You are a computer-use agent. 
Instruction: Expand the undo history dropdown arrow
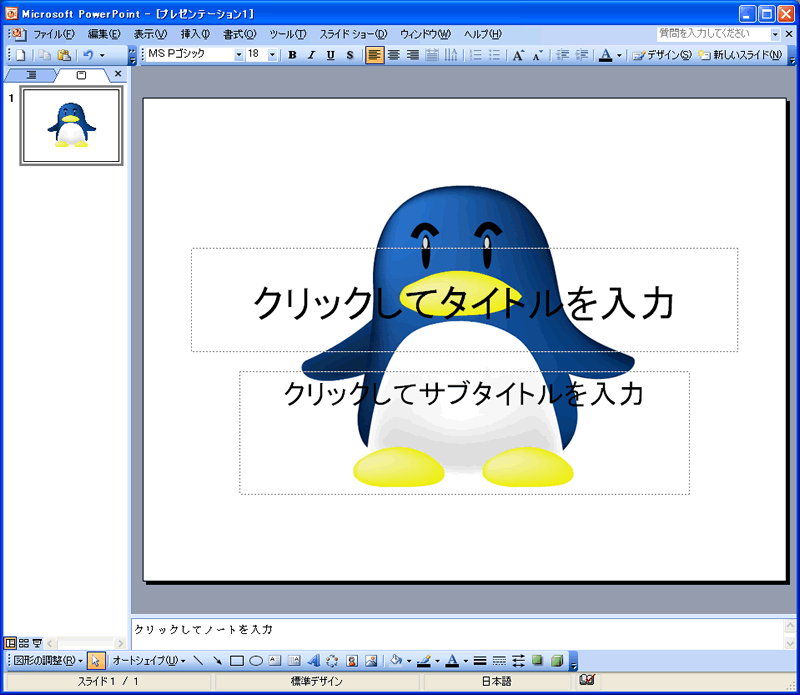pos(102,55)
